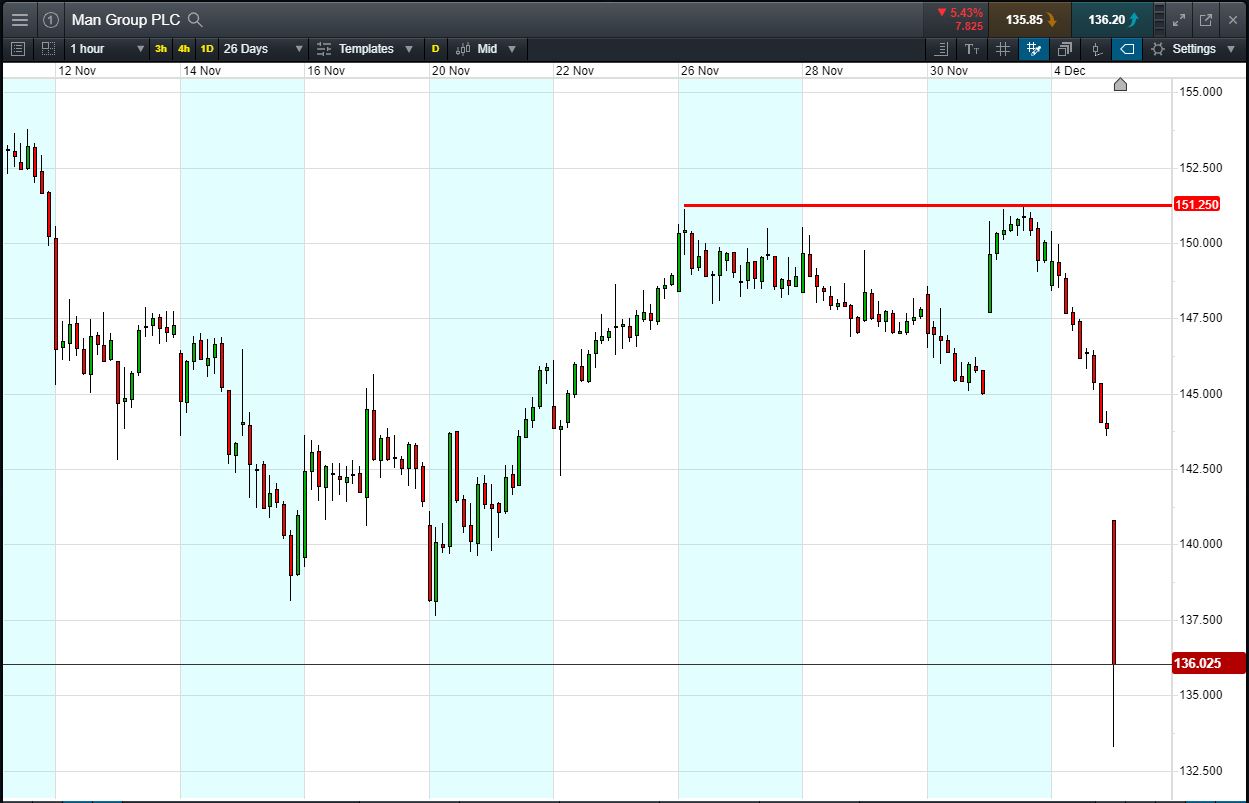Click the dotted-square layout icon
The width and height of the screenshot is (1249, 803).
pyautogui.click(x=48, y=48)
